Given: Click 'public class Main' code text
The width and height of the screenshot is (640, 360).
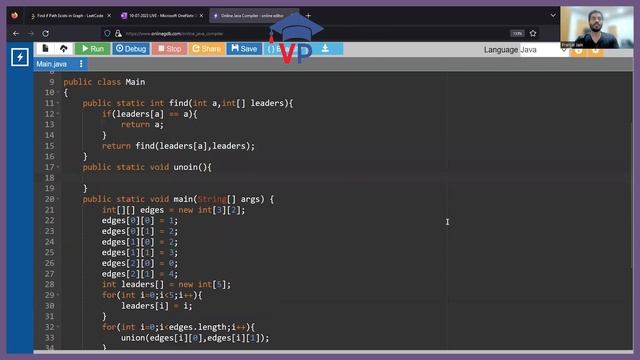Looking at the screenshot, I should click(104, 82).
